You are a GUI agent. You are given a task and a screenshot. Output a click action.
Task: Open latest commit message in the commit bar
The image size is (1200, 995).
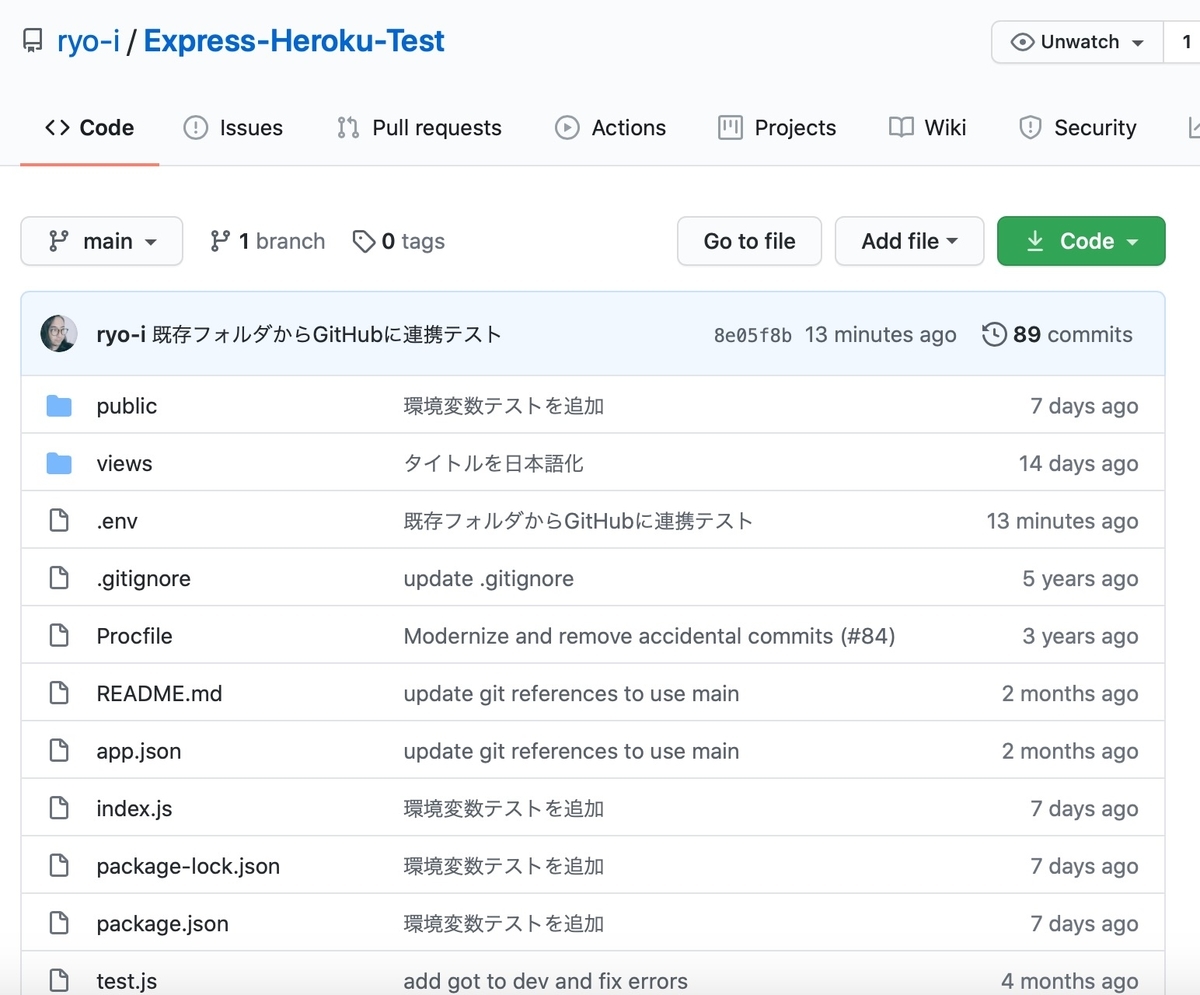pos(327,334)
